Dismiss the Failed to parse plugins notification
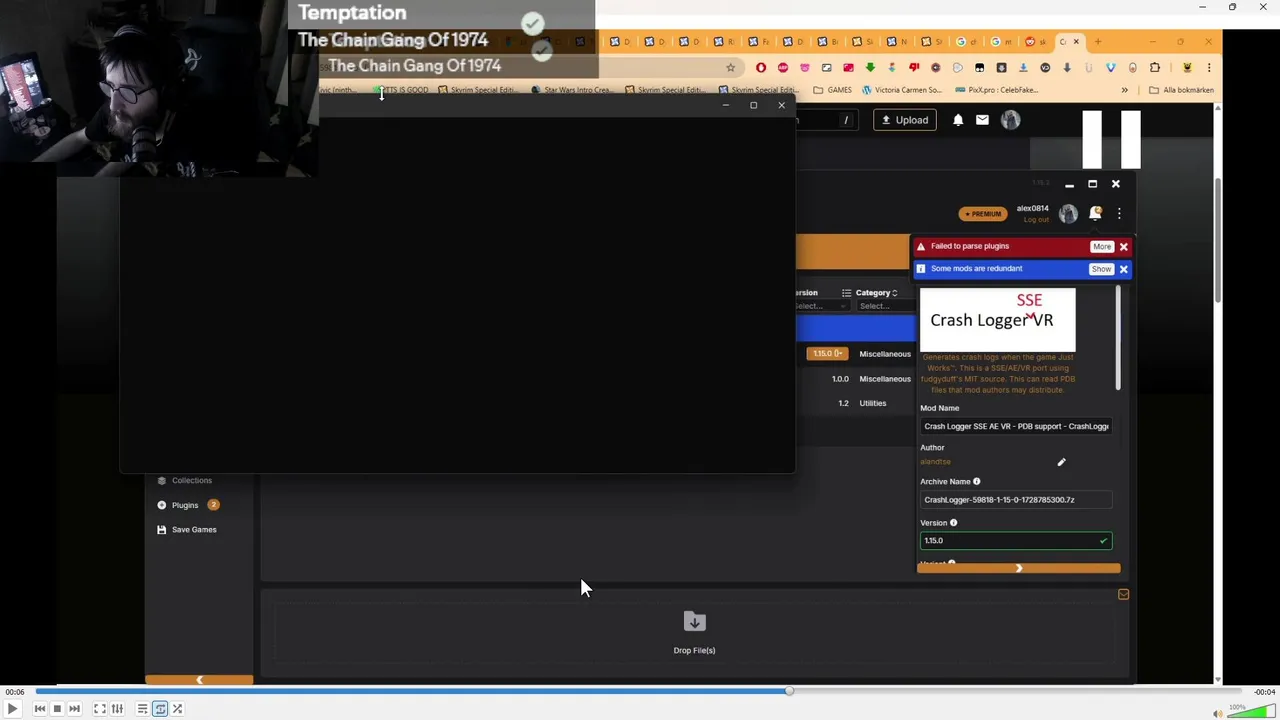 1123,246
